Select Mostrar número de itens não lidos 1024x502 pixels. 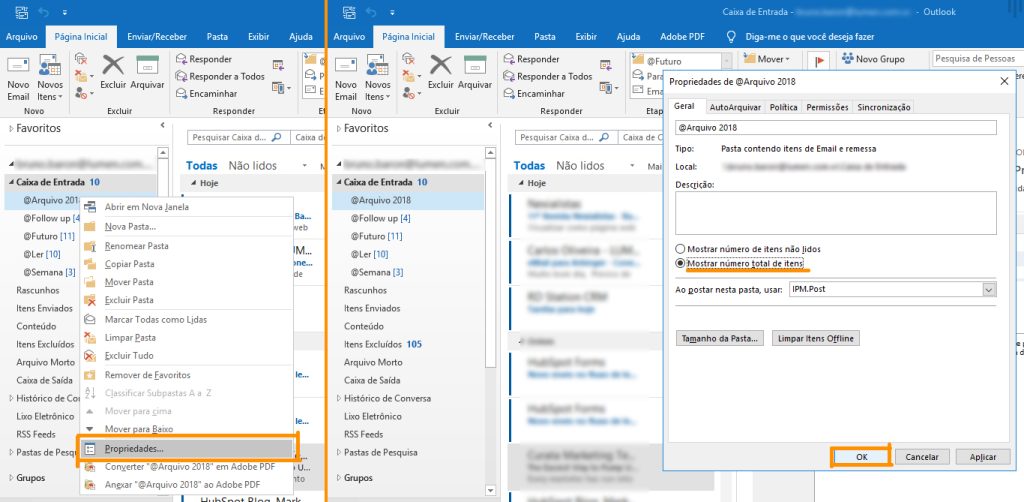(x=681, y=248)
